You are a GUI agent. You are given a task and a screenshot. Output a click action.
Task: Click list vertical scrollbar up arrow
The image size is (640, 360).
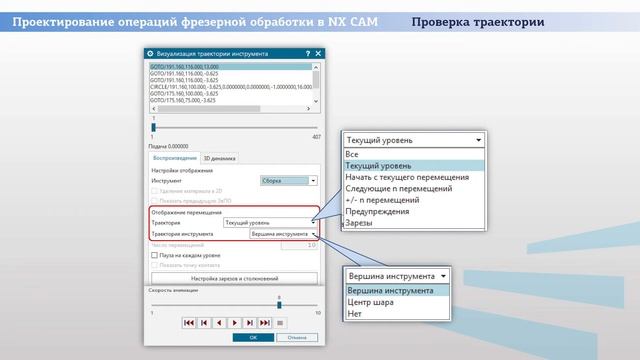(x=316, y=67)
